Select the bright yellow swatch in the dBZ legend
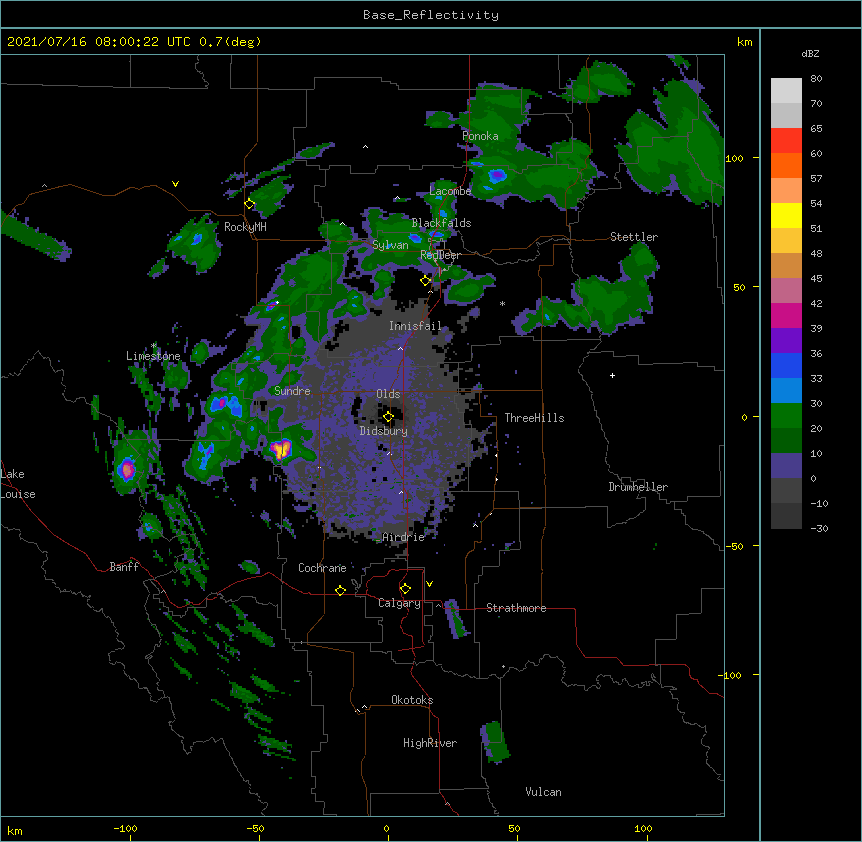 pos(786,215)
